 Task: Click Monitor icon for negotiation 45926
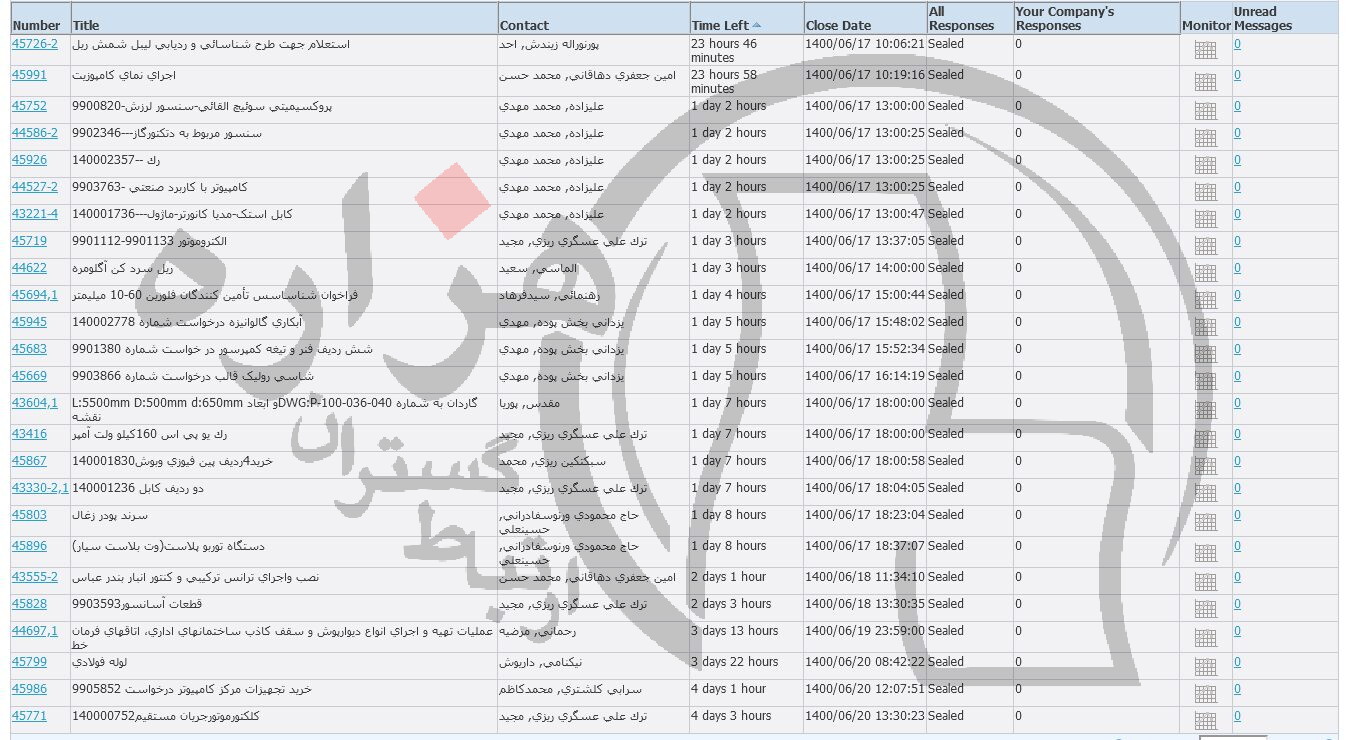pos(1205,165)
